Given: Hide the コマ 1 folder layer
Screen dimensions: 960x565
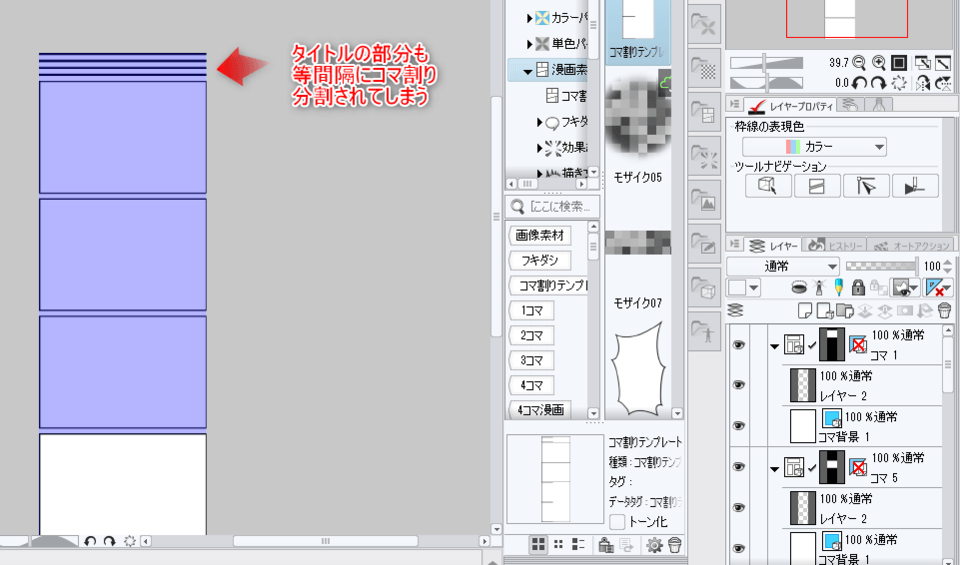Looking at the screenshot, I should pos(739,345).
